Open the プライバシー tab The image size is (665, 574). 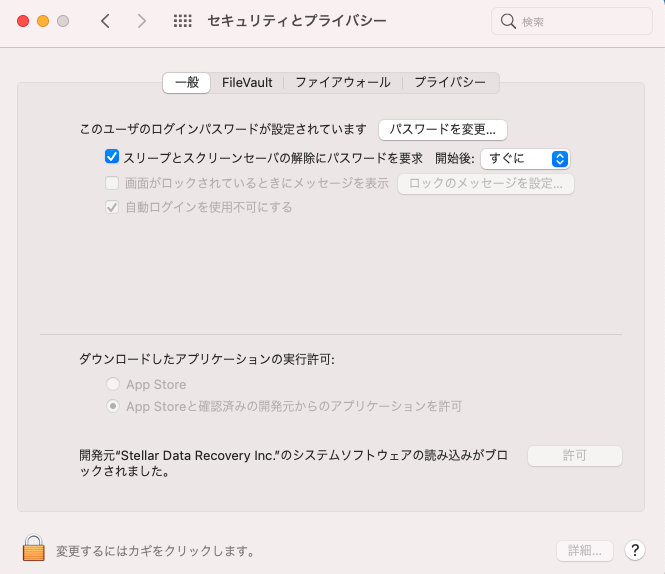(450, 82)
